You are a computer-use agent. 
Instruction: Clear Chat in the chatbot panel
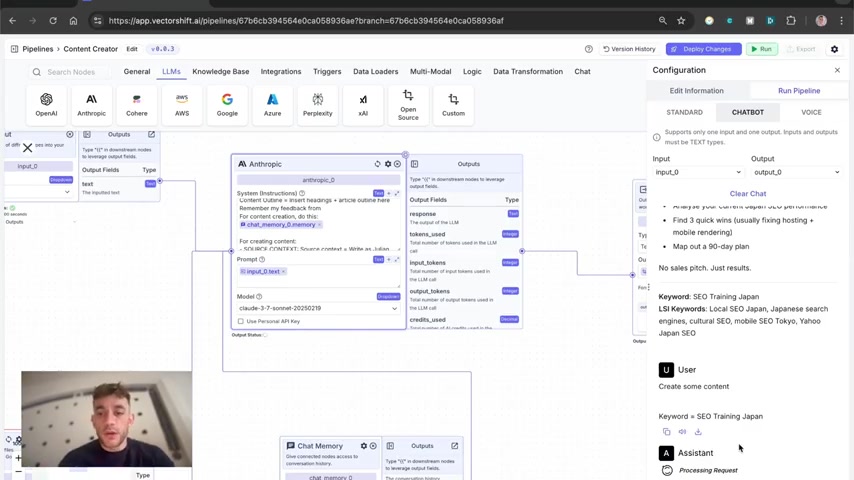point(748,193)
